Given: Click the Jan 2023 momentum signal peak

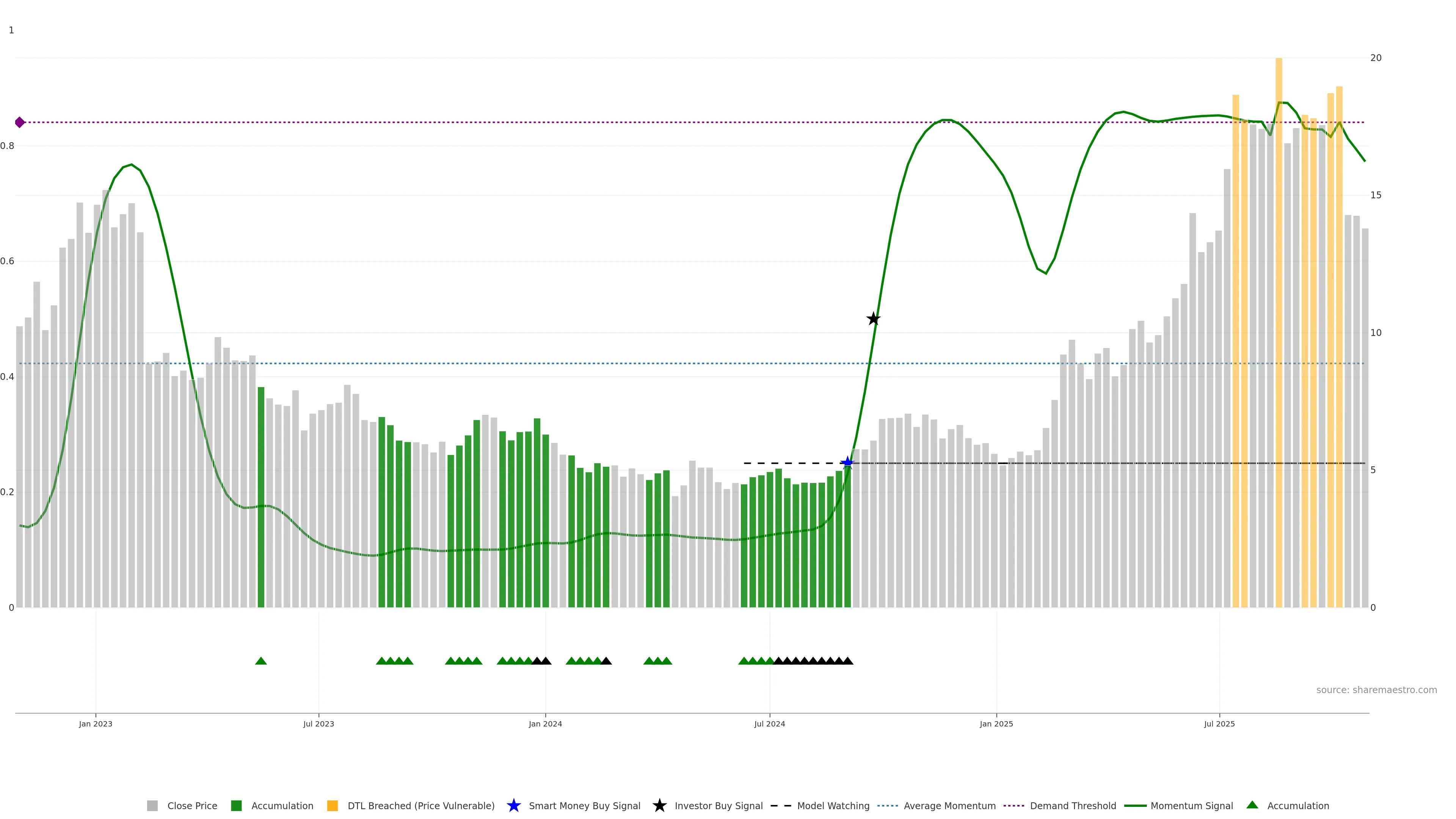Looking at the screenshot, I should tap(131, 165).
